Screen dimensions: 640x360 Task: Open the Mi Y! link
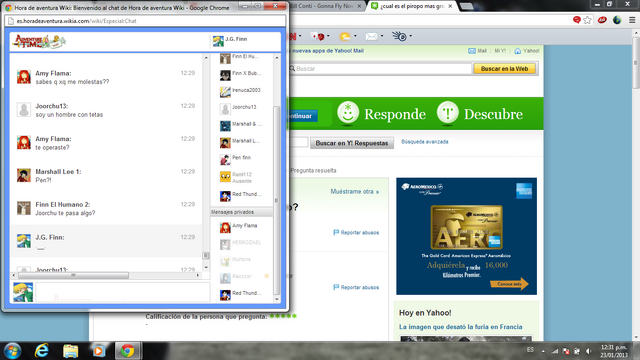(x=500, y=51)
